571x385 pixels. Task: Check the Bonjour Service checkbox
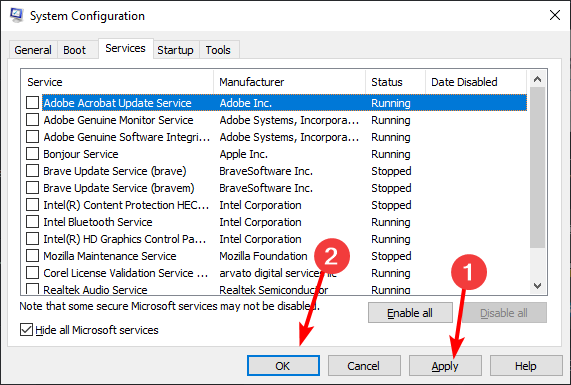[x=32, y=154]
